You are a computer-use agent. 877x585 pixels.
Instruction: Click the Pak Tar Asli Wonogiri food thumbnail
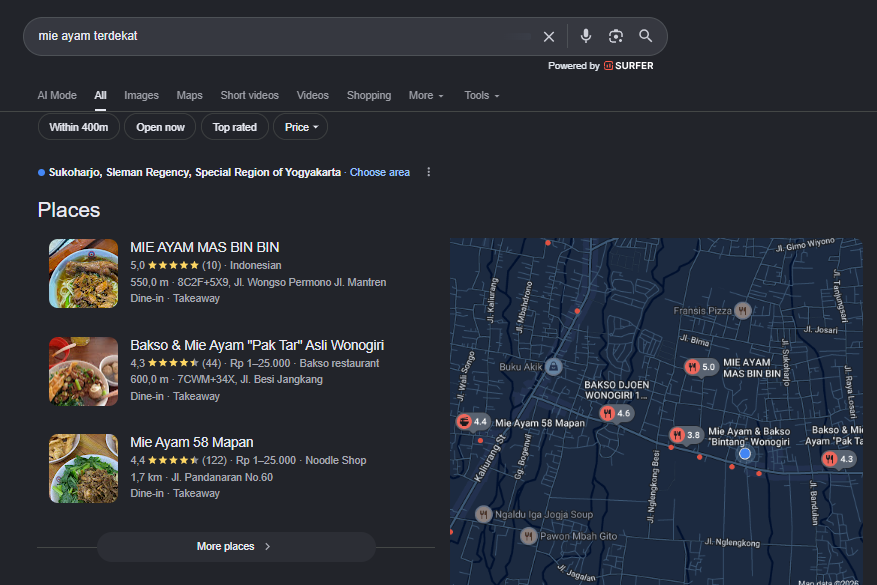84,371
